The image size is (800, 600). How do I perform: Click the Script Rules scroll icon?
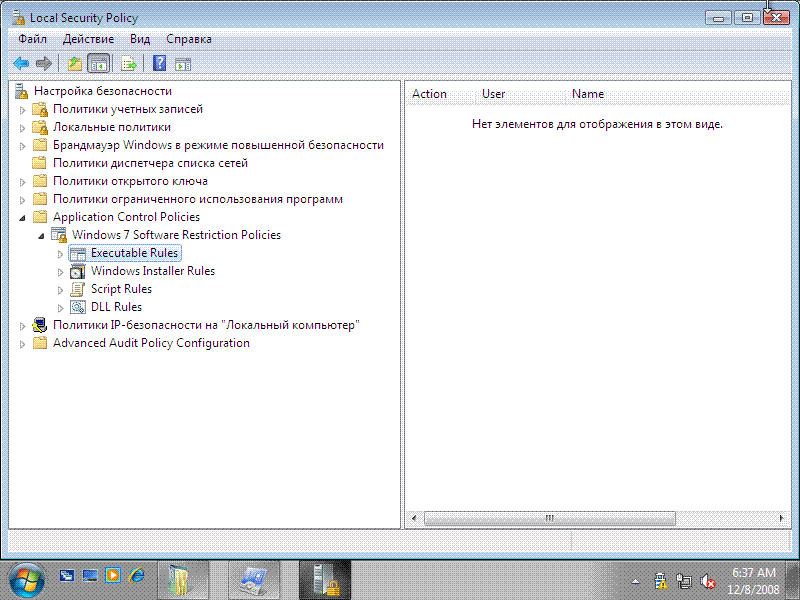(78, 289)
